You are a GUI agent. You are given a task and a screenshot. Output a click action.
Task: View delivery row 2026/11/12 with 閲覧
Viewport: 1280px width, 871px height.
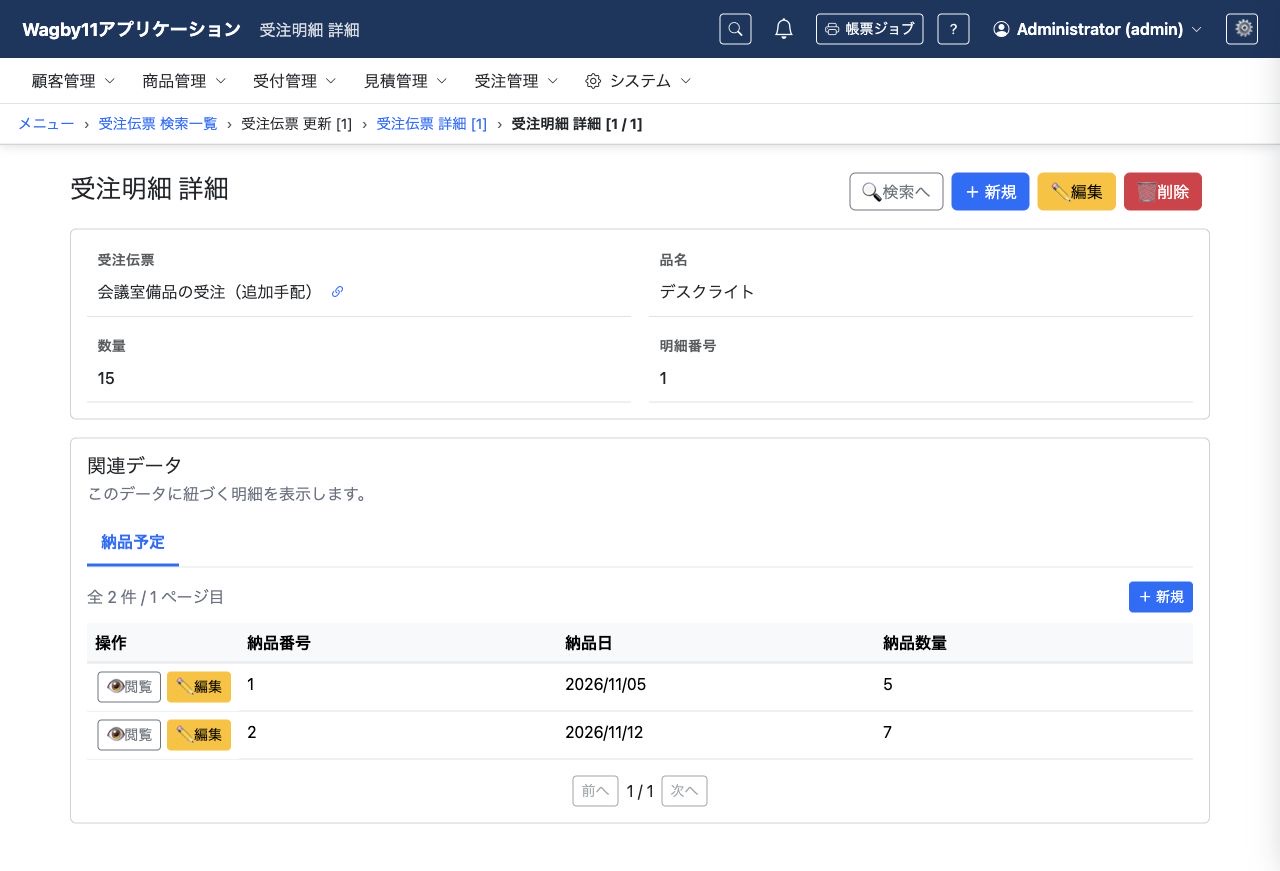point(129,735)
